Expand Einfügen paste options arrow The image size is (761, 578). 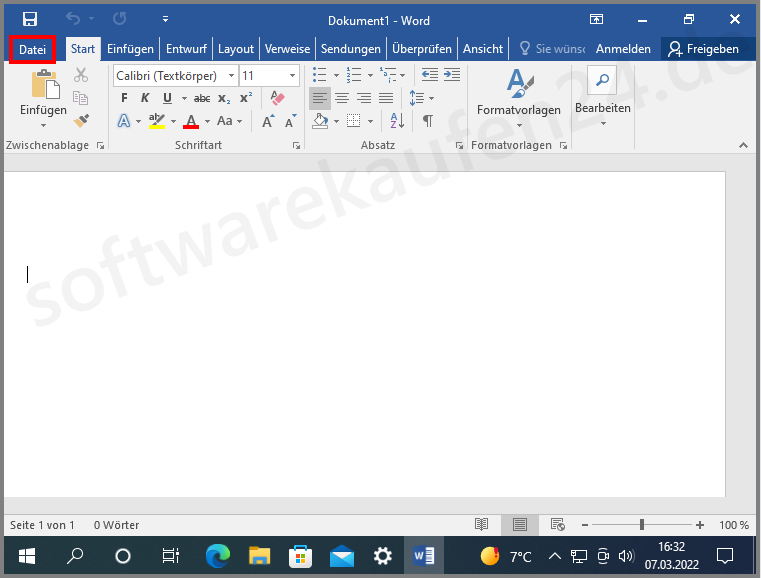[x=43, y=125]
